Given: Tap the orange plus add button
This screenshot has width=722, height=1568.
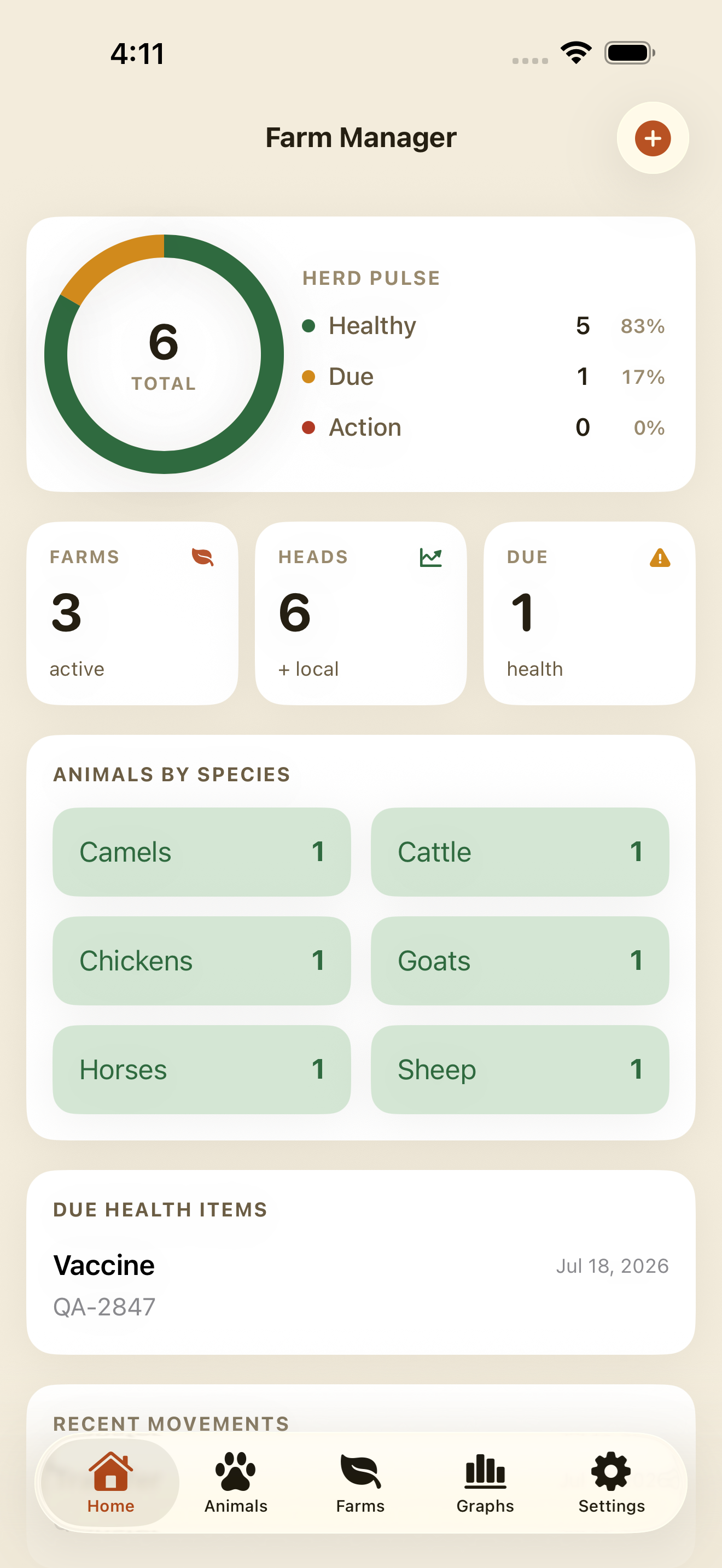Looking at the screenshot, I should [653, 138].
